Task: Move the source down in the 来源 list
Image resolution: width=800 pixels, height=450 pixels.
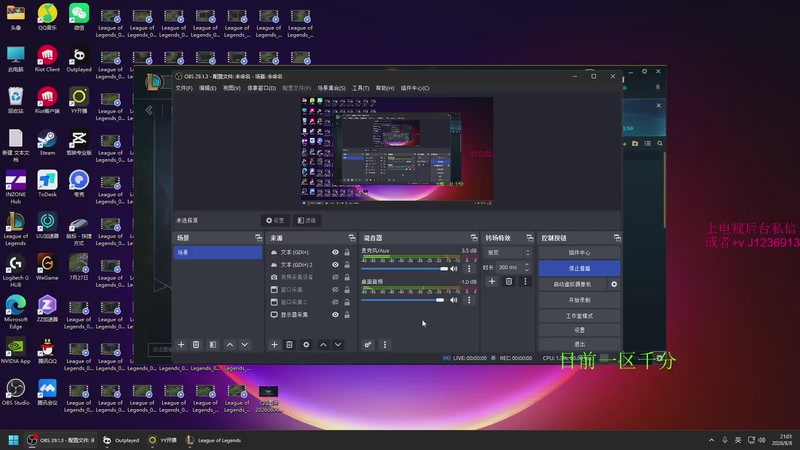Action: point(338,345)
